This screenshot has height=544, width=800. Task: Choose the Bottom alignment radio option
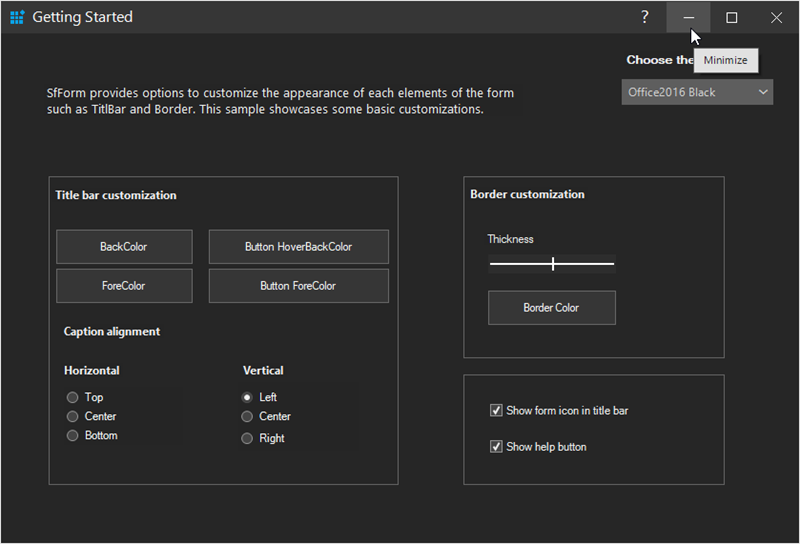pyautogui.click(x=73, y=435)
